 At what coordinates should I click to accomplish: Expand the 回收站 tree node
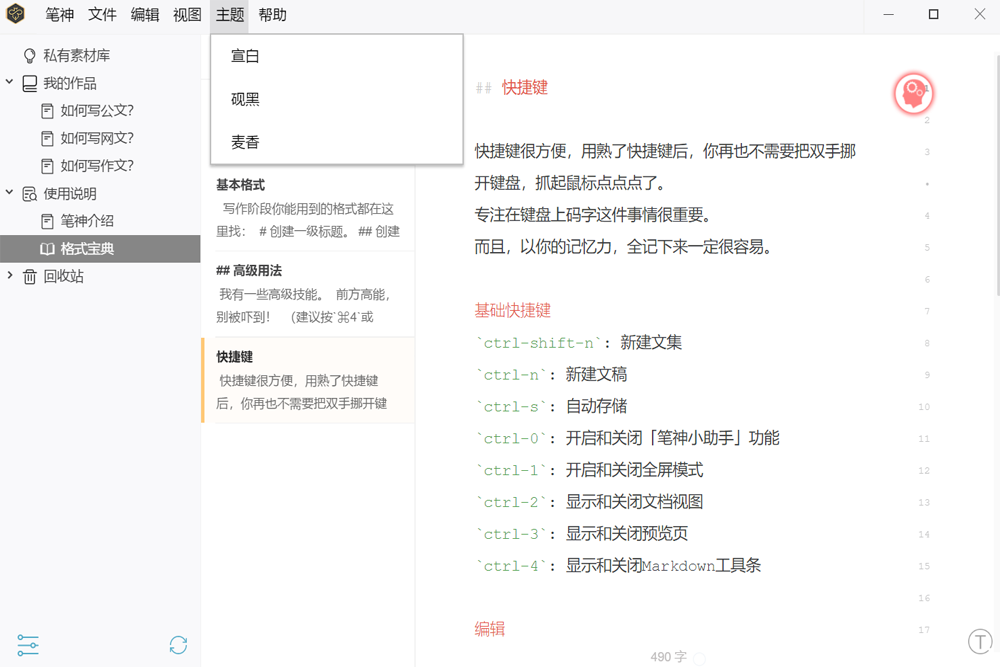point(10,276)
